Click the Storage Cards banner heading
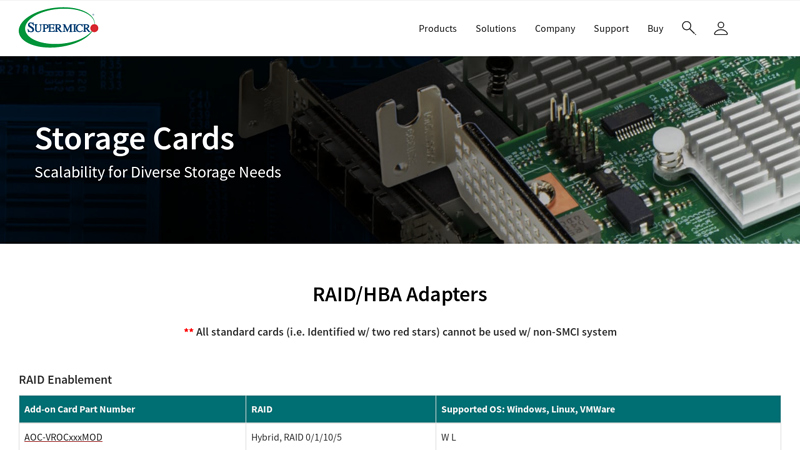Screen dimensions: 800x450 (x=134, y=139)
